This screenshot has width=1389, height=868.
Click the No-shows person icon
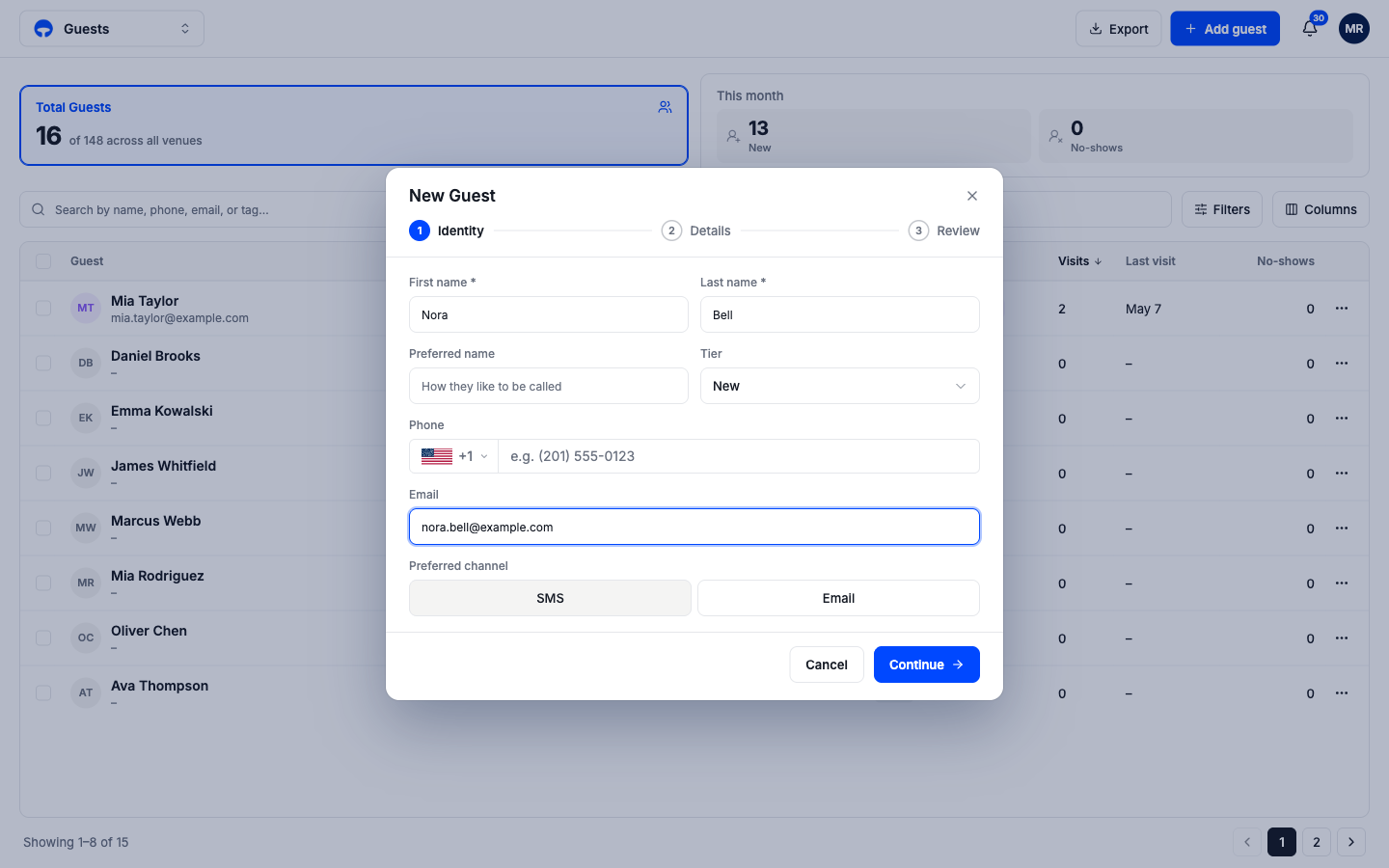point(1055,136)
